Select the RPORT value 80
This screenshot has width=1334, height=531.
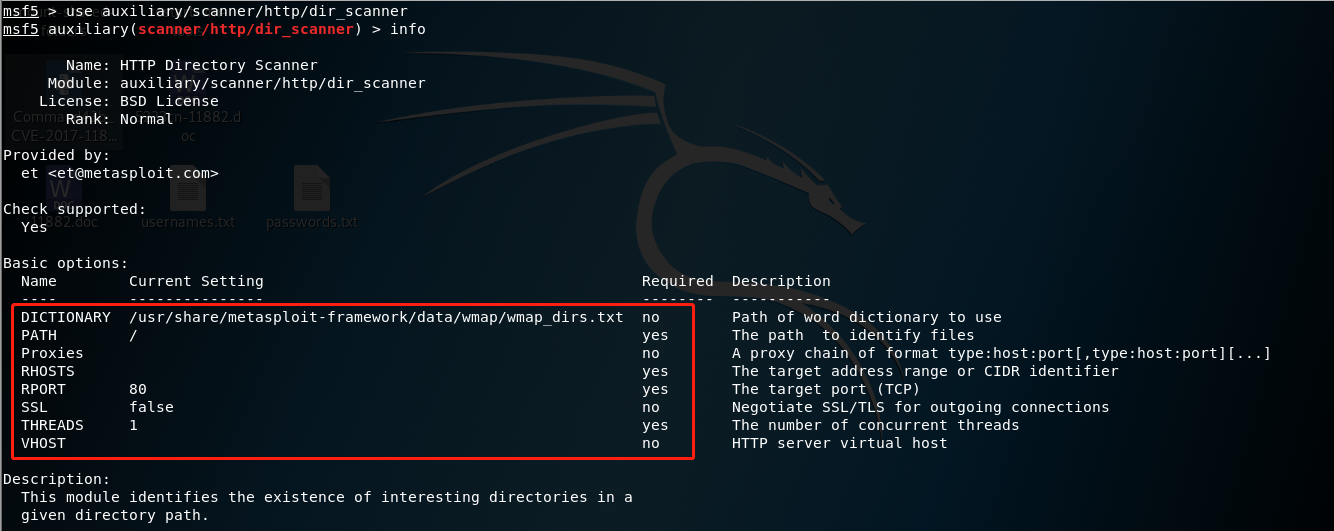(138, 389)
